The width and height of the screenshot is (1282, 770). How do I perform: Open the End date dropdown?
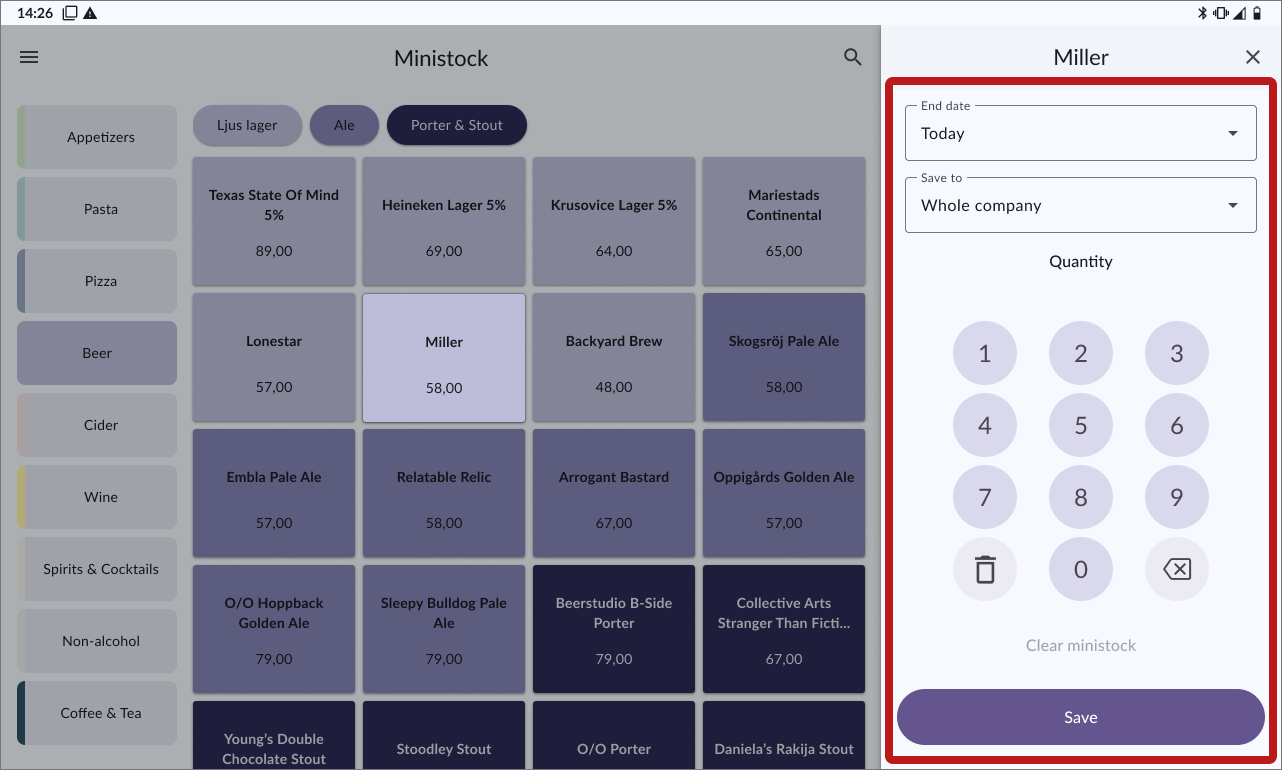[1081, 133]
